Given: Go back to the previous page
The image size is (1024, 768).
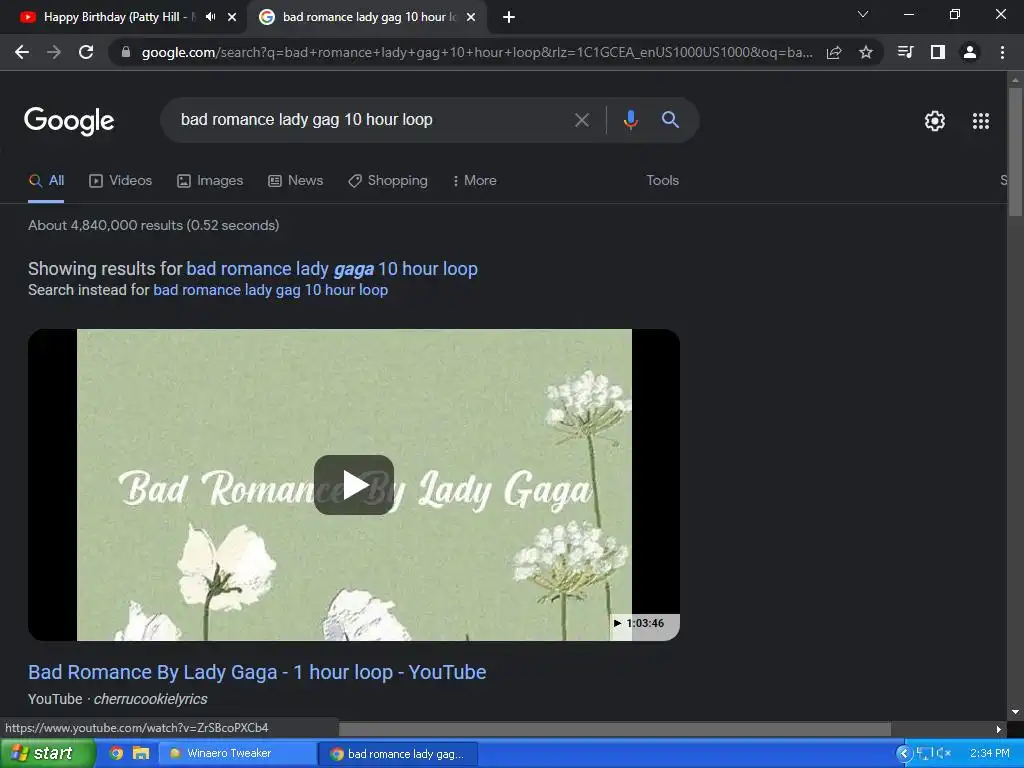Looking at the screenshot, I should click(x=22, y=52).
